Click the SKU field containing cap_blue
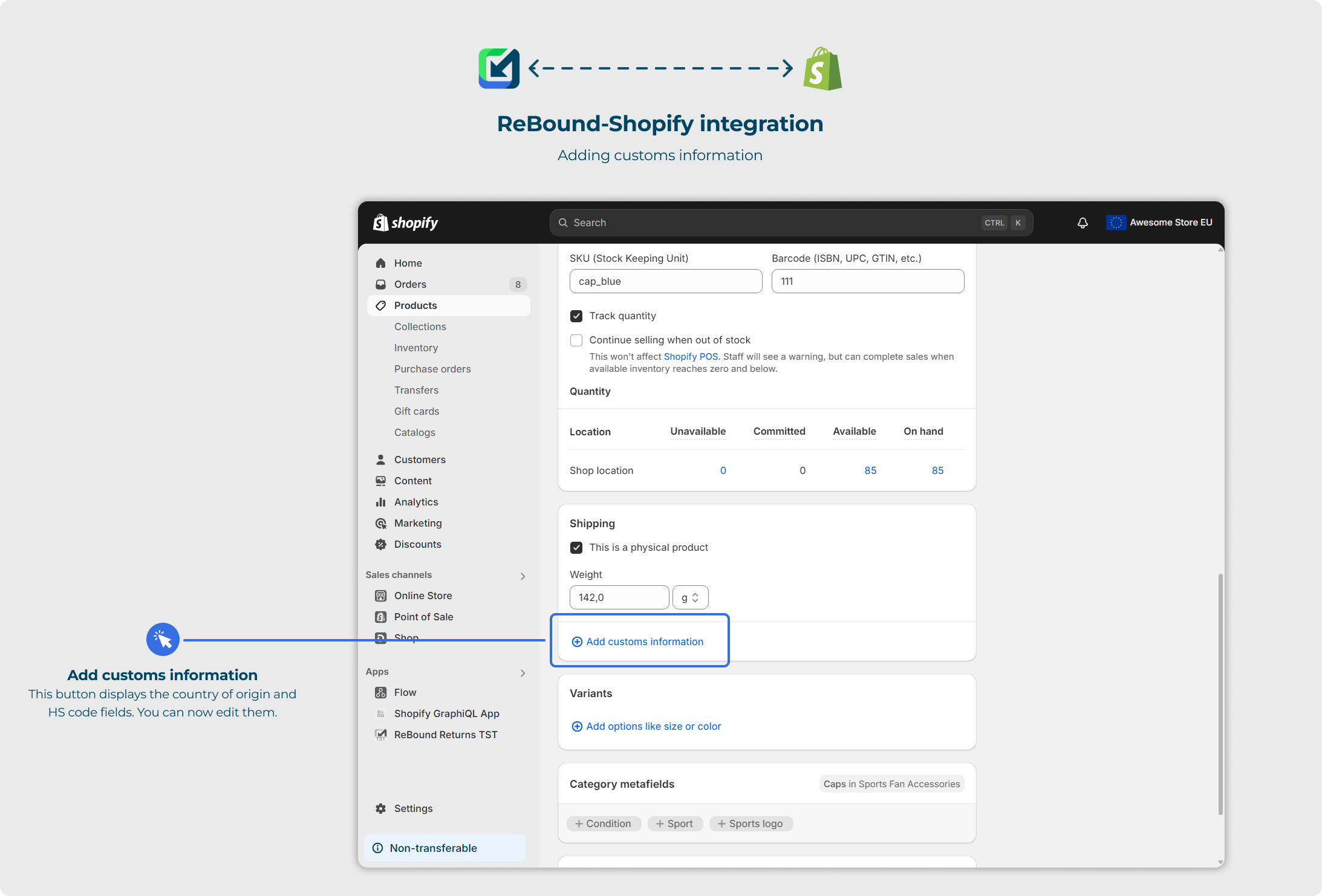Image resolution: width=1322 pixels, height=896 pixels. click(x=666, y=281)
